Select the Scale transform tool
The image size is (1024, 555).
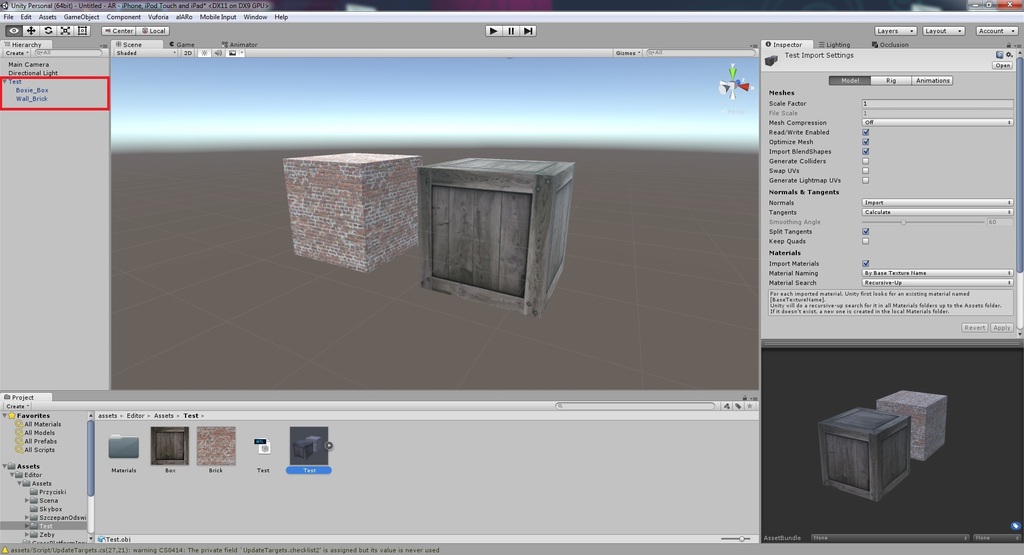coord(65,31)
